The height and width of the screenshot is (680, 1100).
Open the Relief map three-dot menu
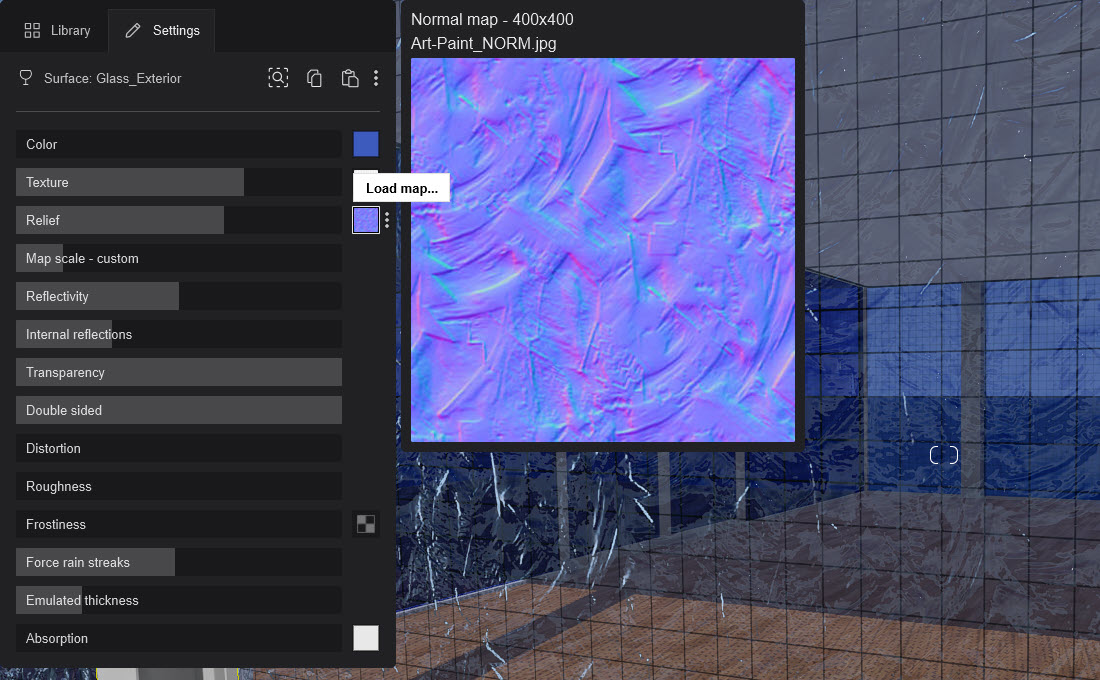[x=387, y=220]
